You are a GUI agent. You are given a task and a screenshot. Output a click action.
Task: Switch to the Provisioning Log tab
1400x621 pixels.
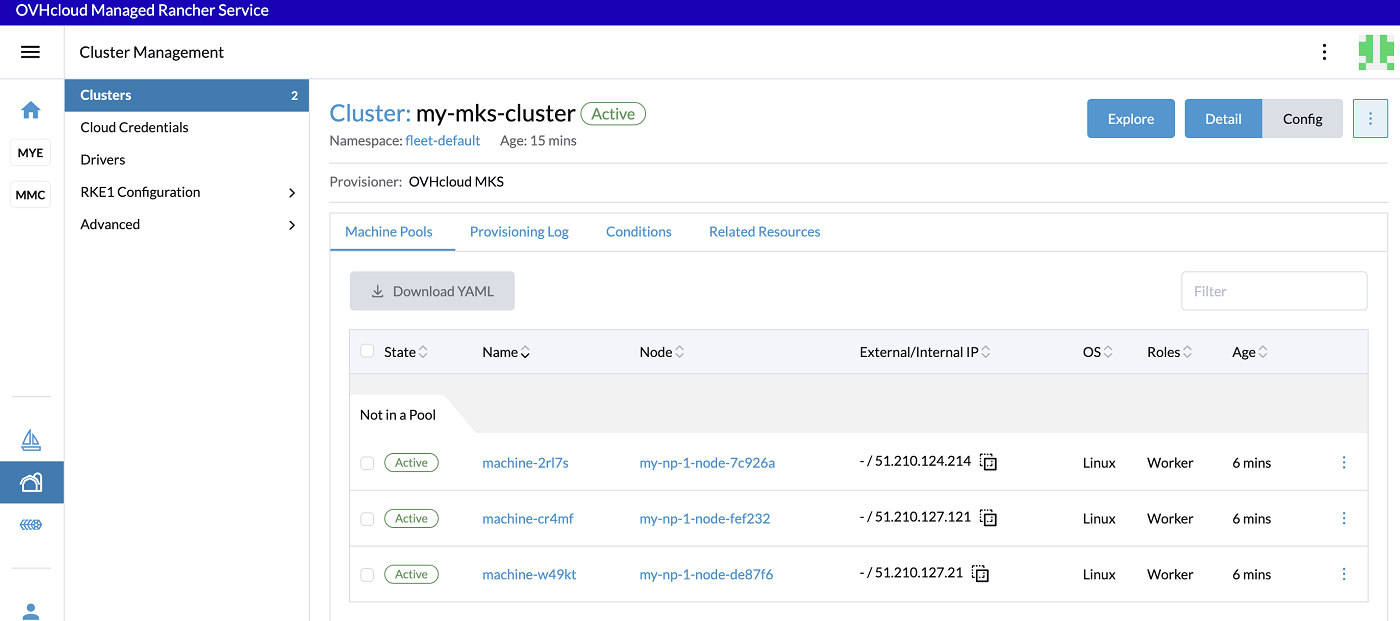click(519, 231)
